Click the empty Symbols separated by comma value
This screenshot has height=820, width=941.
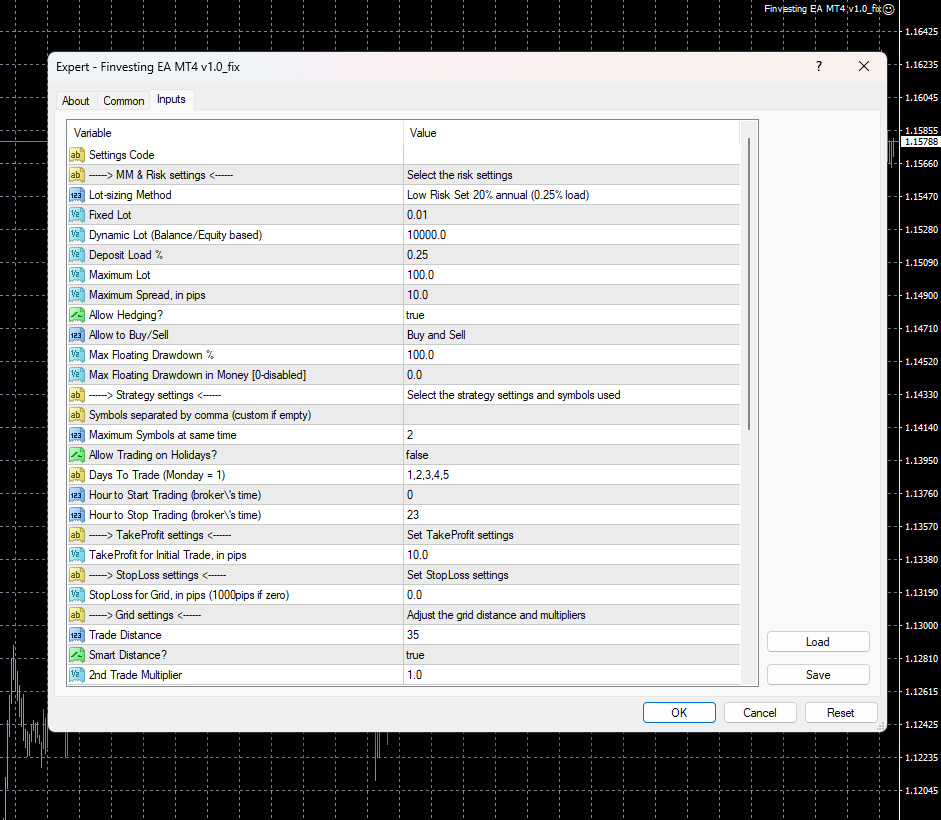(x=572, y=415)
